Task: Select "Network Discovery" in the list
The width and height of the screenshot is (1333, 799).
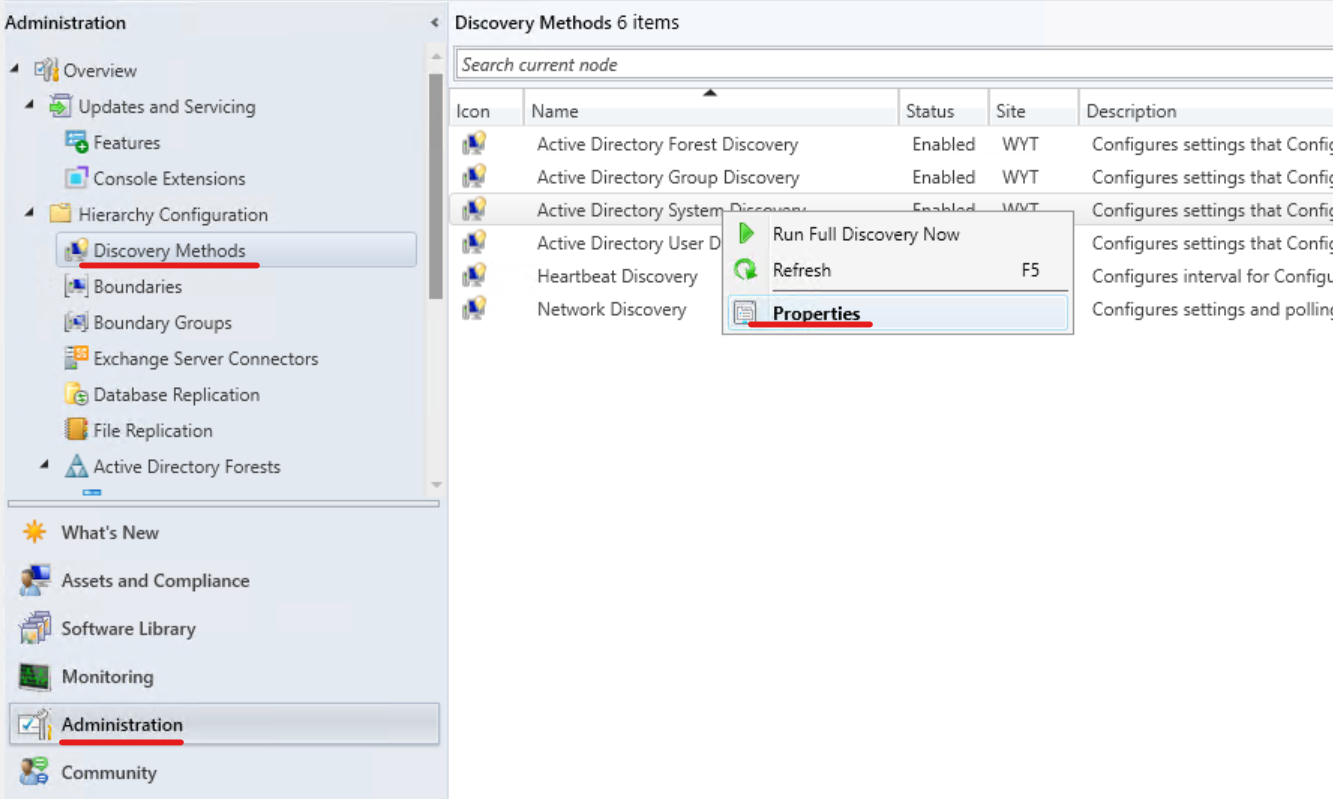Action: tap(612, 309)
